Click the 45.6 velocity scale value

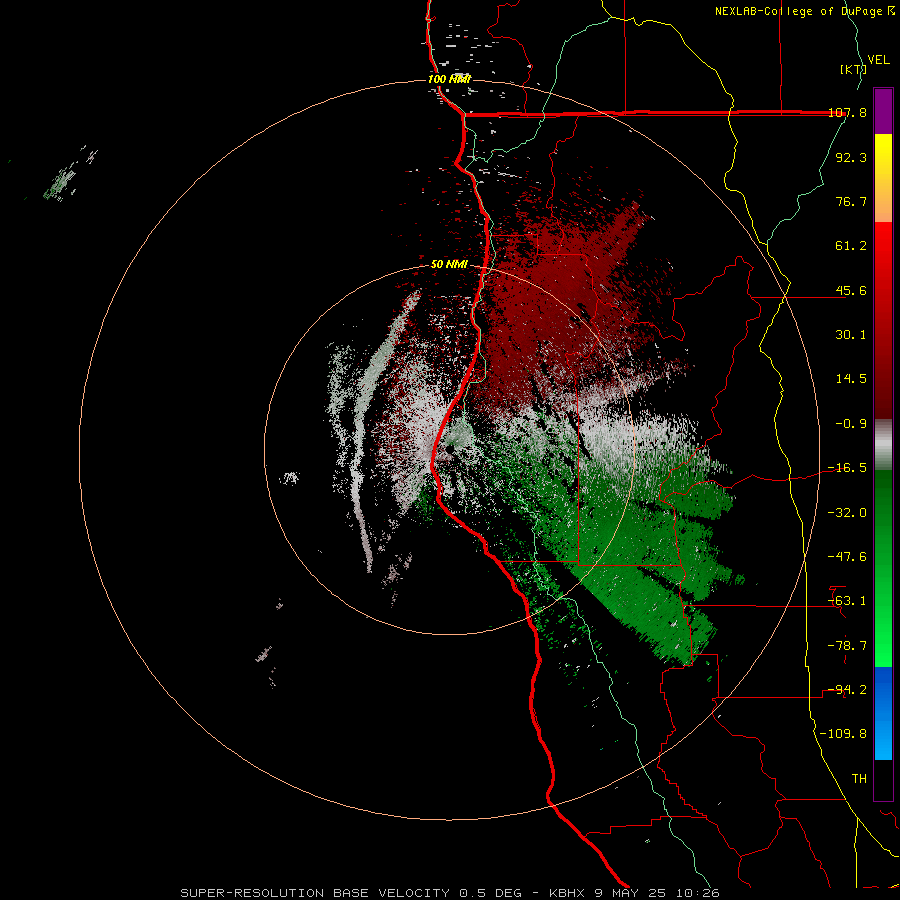[851, 290]
